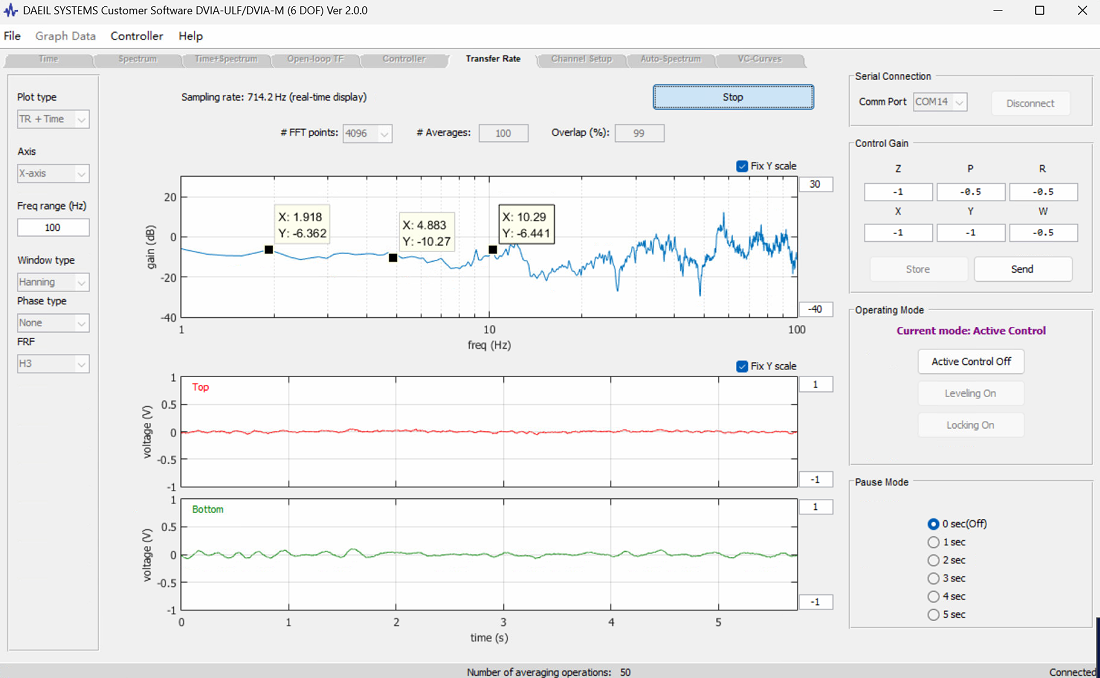Toggle Fix Y scale for voltage plots
This screenshot has height=678, width=1100.
click(x=742, y=366)
